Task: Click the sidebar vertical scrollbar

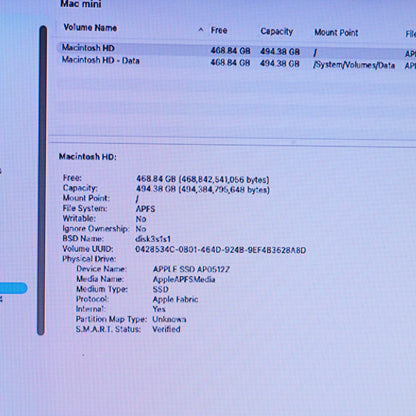Action: [42, 180]
